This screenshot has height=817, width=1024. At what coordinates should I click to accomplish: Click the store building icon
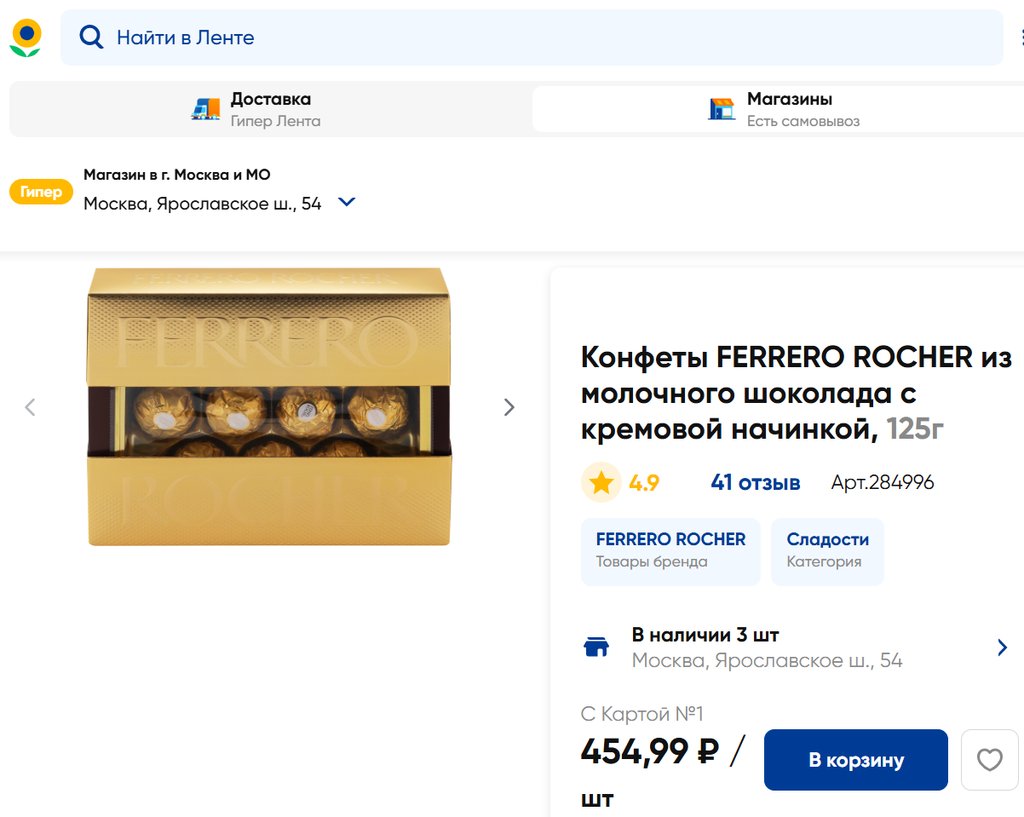pyautogui.click(x=721, y=109)
